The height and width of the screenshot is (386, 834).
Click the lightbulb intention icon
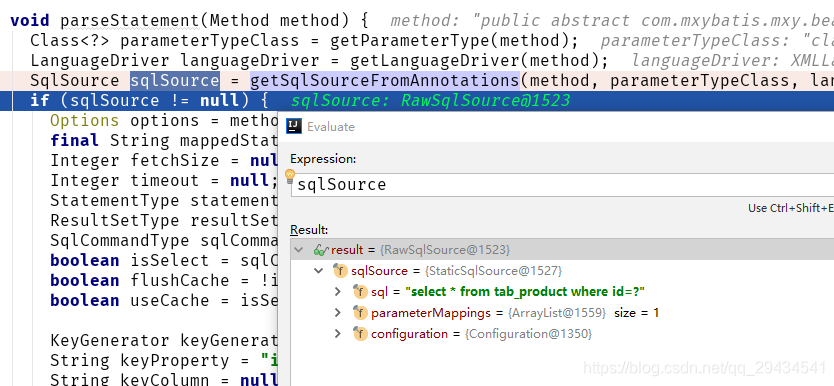290,175
